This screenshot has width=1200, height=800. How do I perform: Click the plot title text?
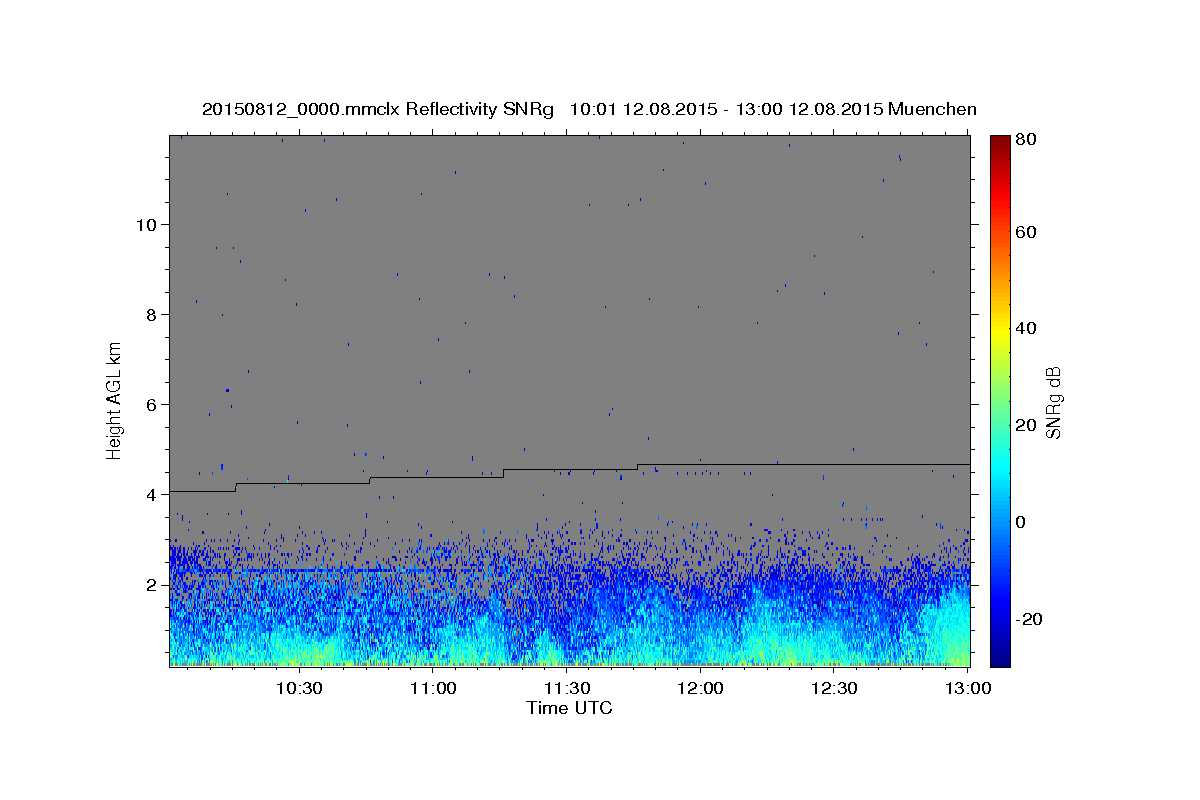[x=589, y=109]
